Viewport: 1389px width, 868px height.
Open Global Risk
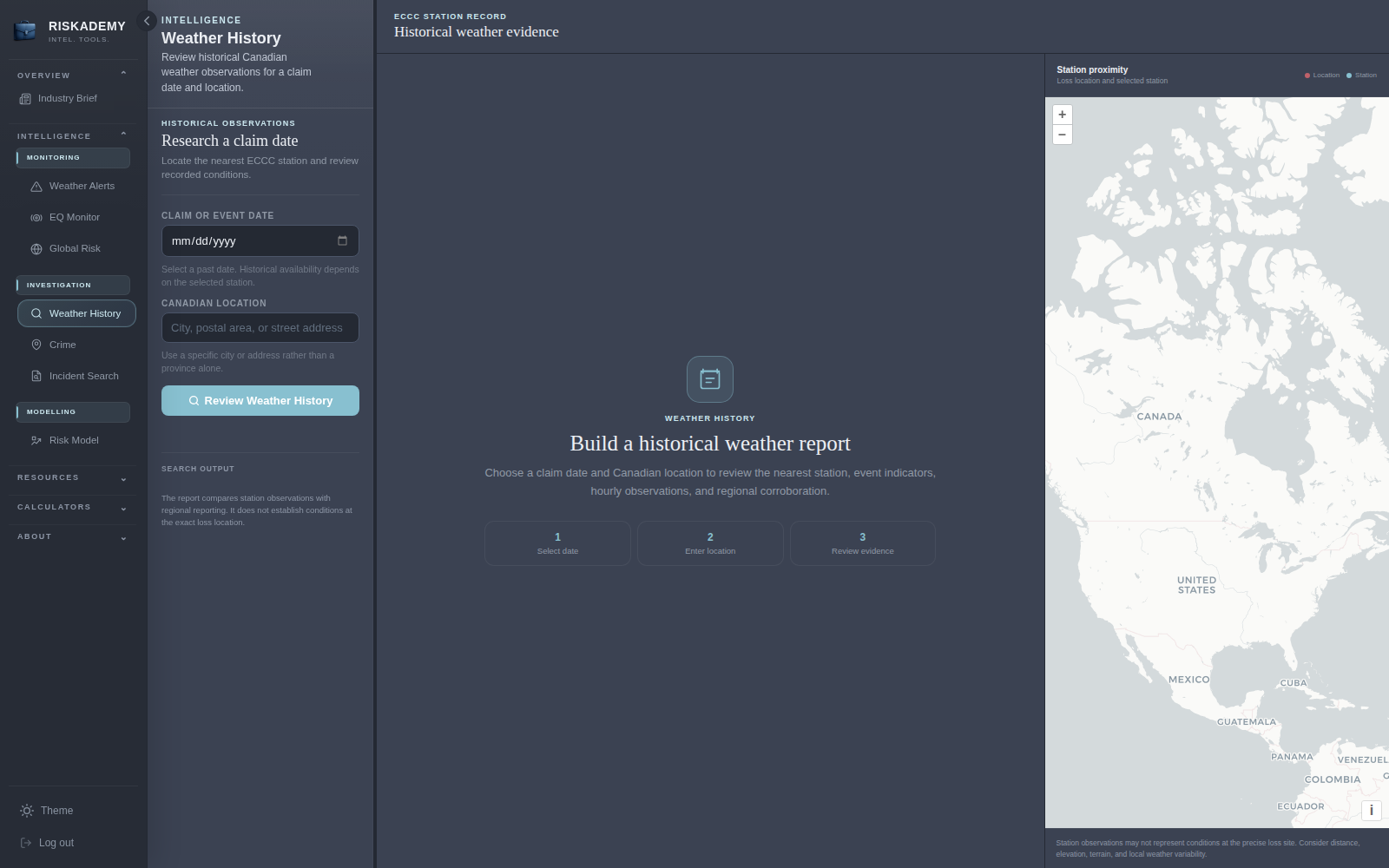pyautogui.click(x=76, y=248)
